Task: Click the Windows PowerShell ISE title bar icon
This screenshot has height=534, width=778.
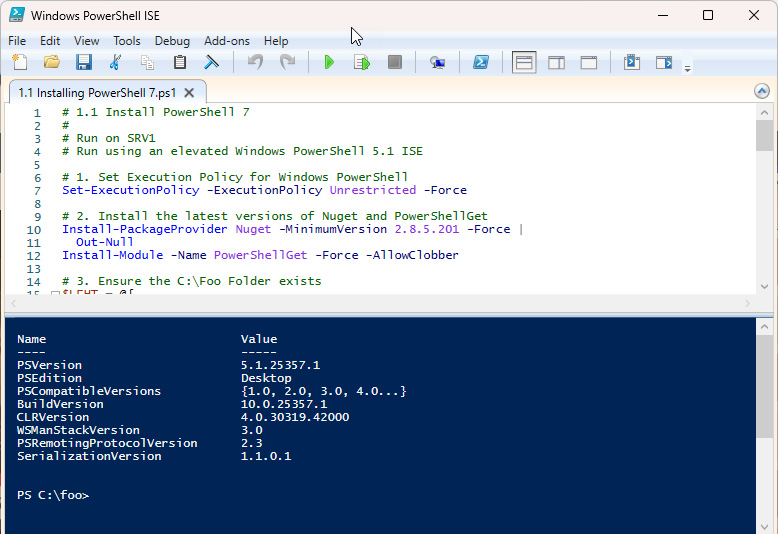Action: click(17, 15)
